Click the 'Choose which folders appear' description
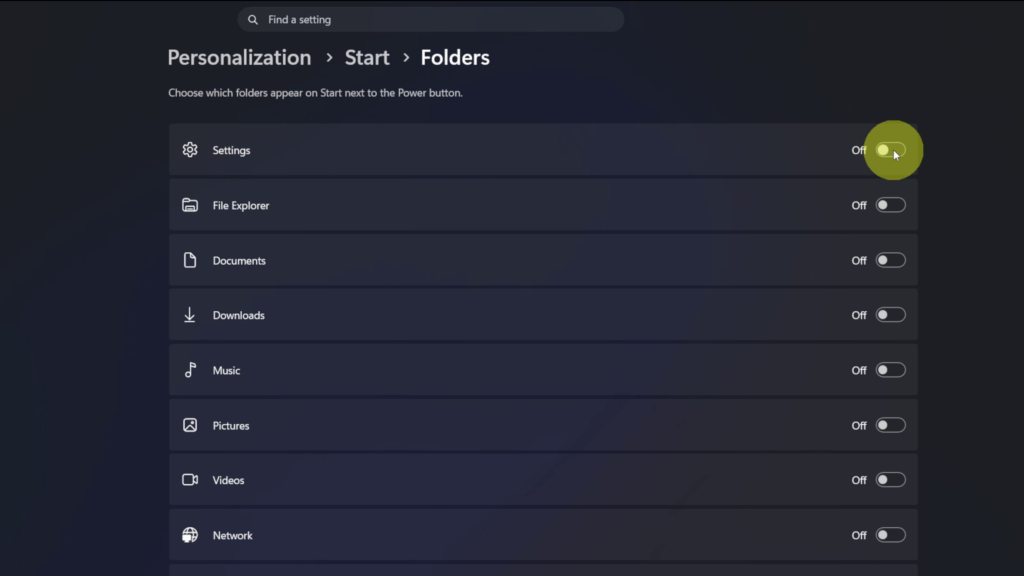1024x576 pixels. pos(315,93)
